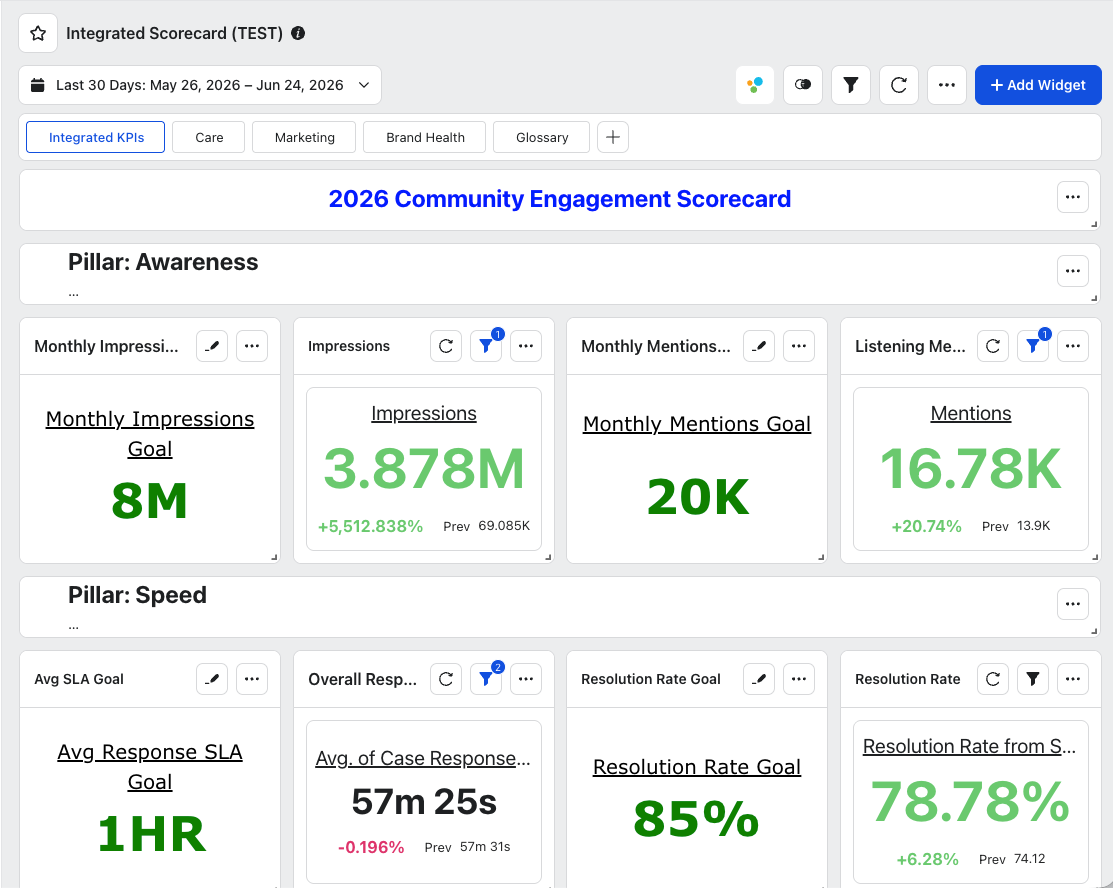The image size is (1113, 888).
Task: Open more options on Overall Response widget
Action: [x=526, y=679]
